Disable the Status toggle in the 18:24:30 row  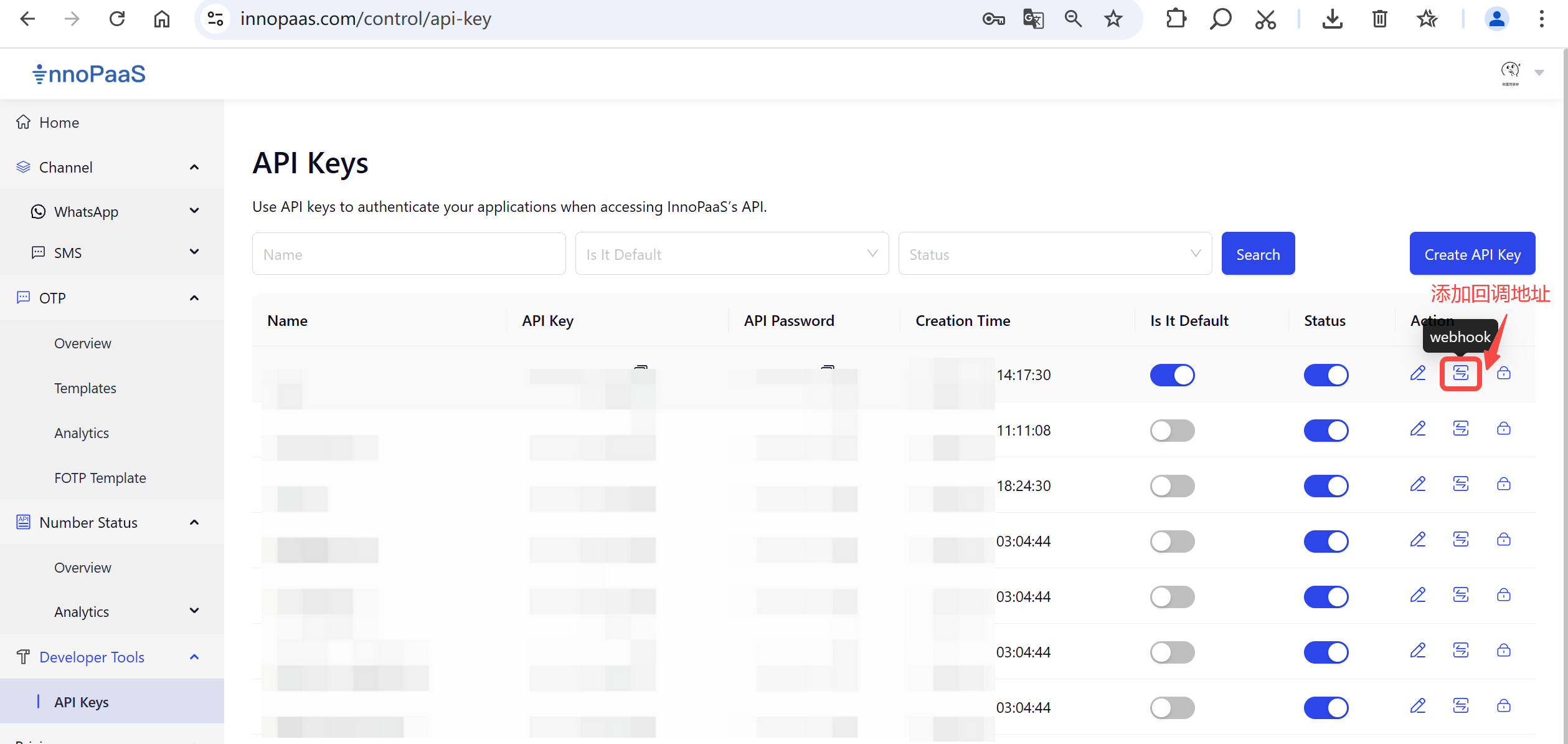[x=1326, y=486]
